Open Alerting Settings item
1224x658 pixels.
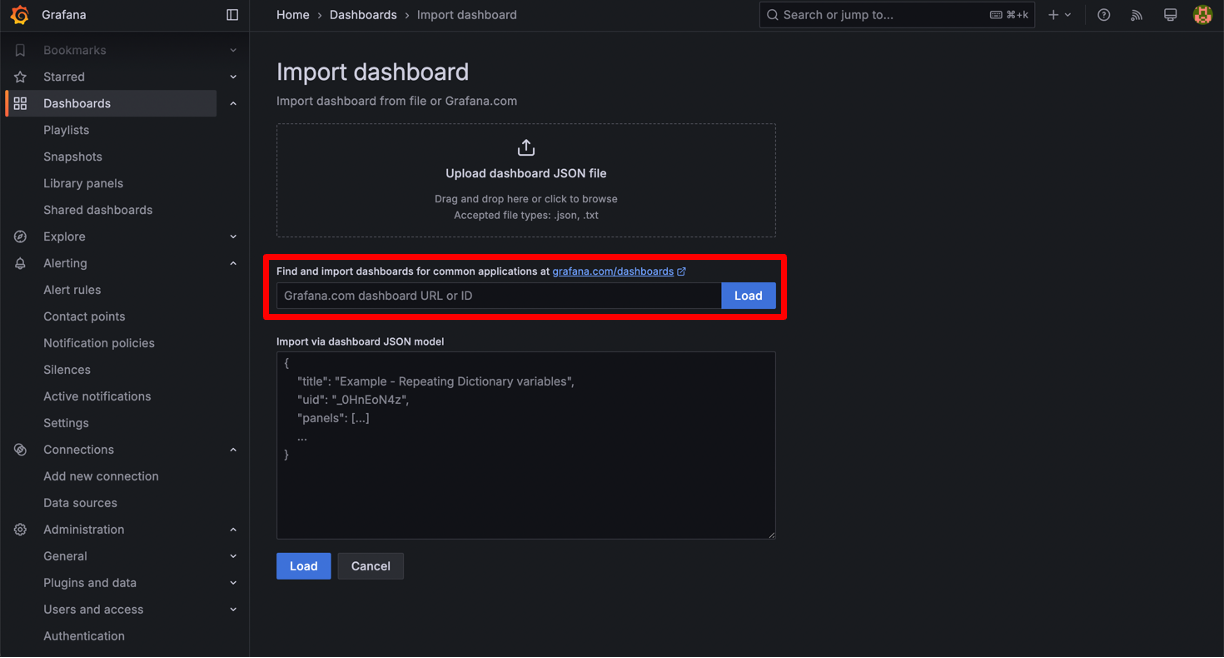click(66, 423)
